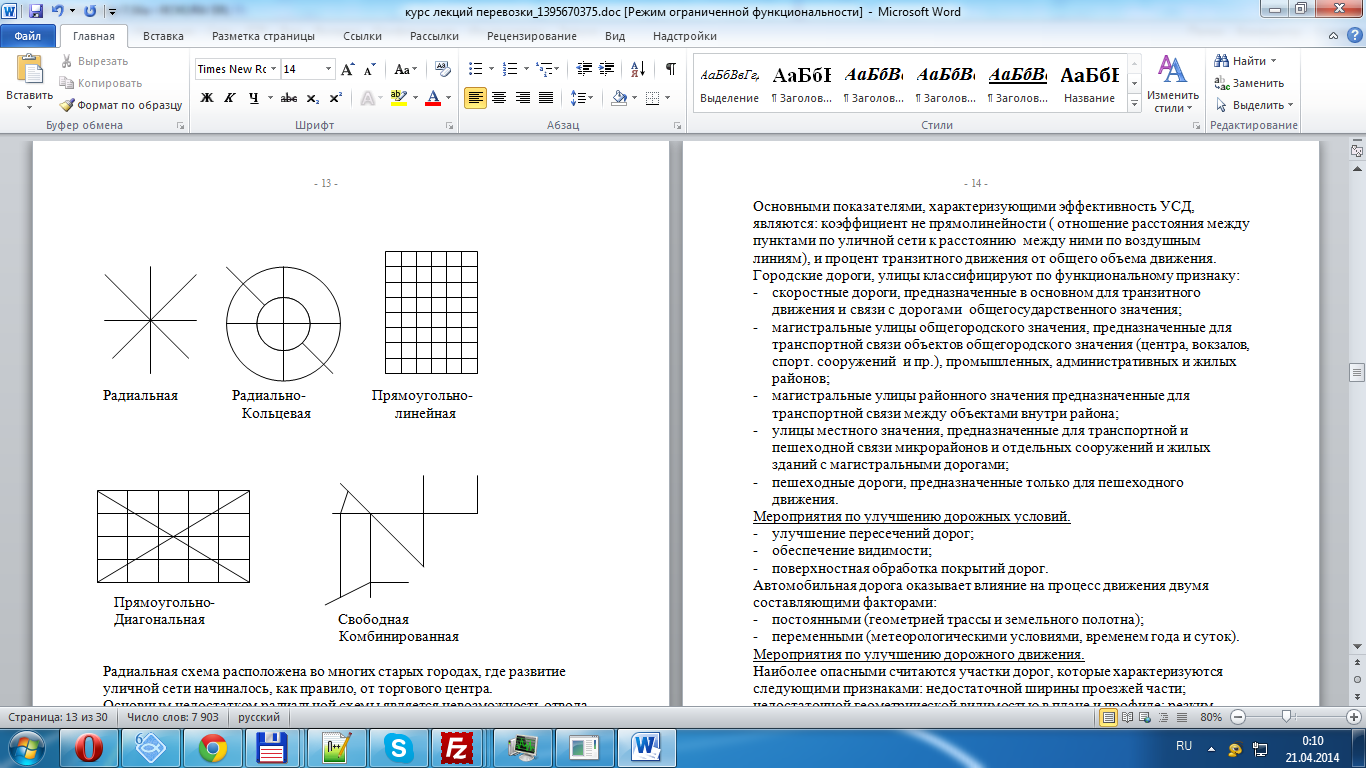Open line spacing dropdown
This screenshot has width=1366, height=768.
tap(581, 98)
